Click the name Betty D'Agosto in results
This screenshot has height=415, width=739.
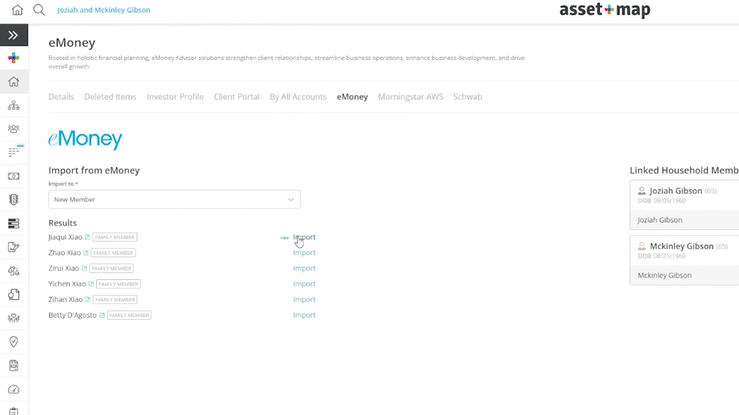pos(73,315)
